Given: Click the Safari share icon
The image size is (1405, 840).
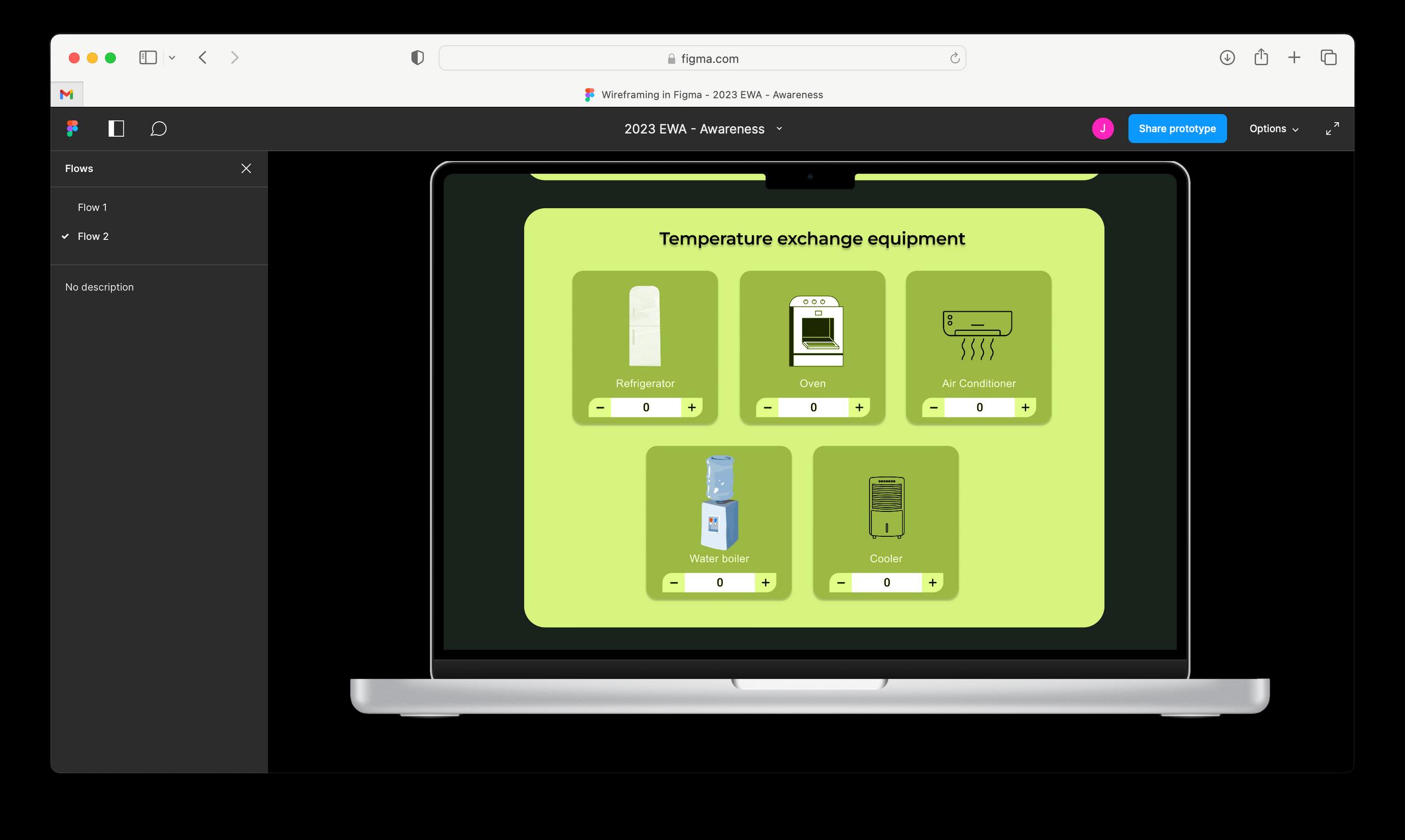Looking at the screenshot, I should coord(1261,58).
